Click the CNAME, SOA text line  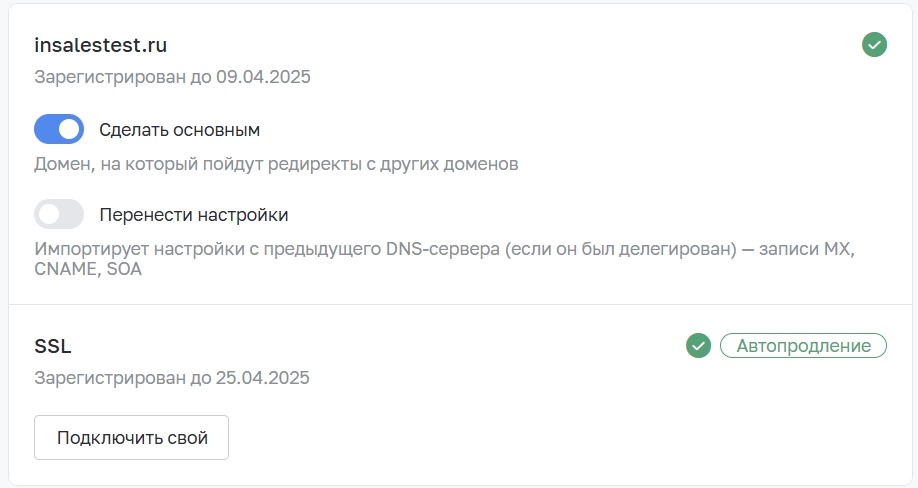88,269
